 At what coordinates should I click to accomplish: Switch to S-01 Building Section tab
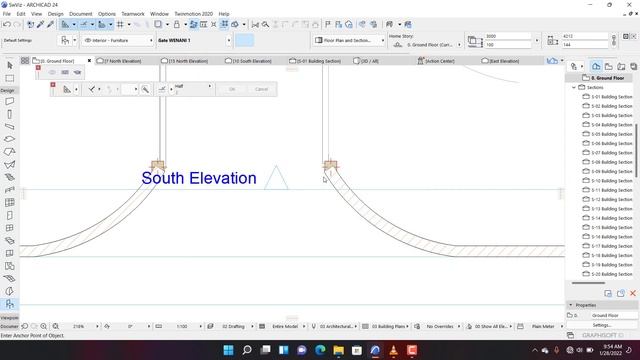tap(315, 61)
